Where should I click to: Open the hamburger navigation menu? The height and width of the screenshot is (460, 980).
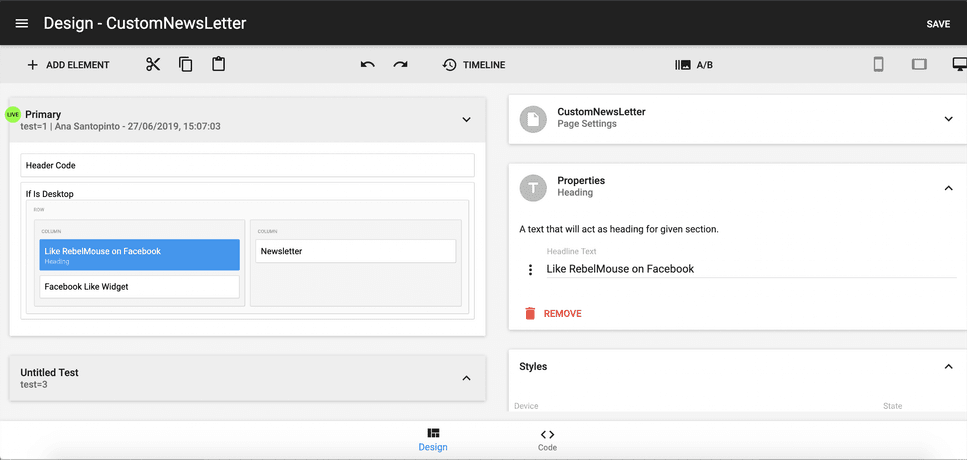[x=22, y=23]
